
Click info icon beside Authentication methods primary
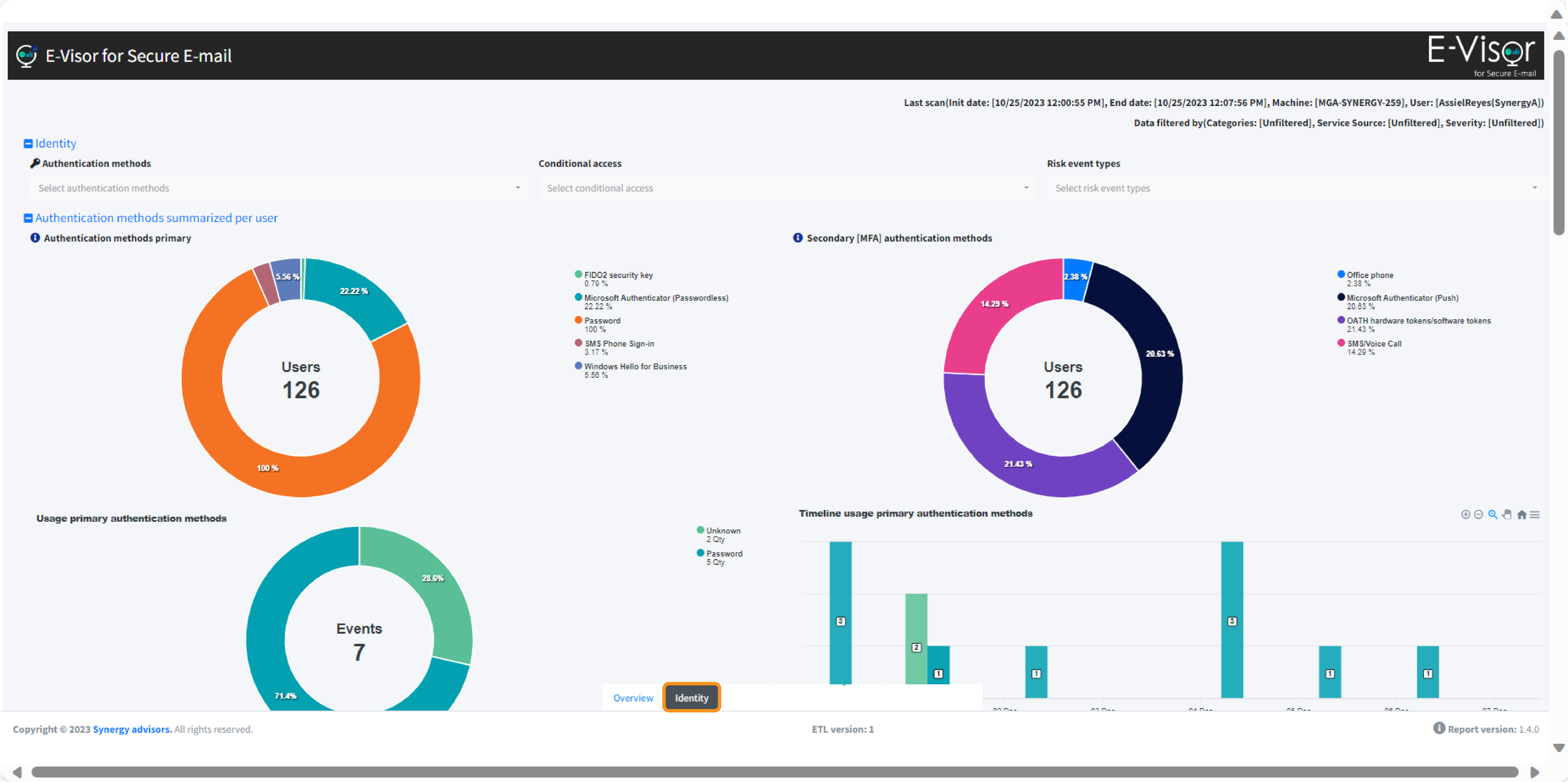(35, 238)
